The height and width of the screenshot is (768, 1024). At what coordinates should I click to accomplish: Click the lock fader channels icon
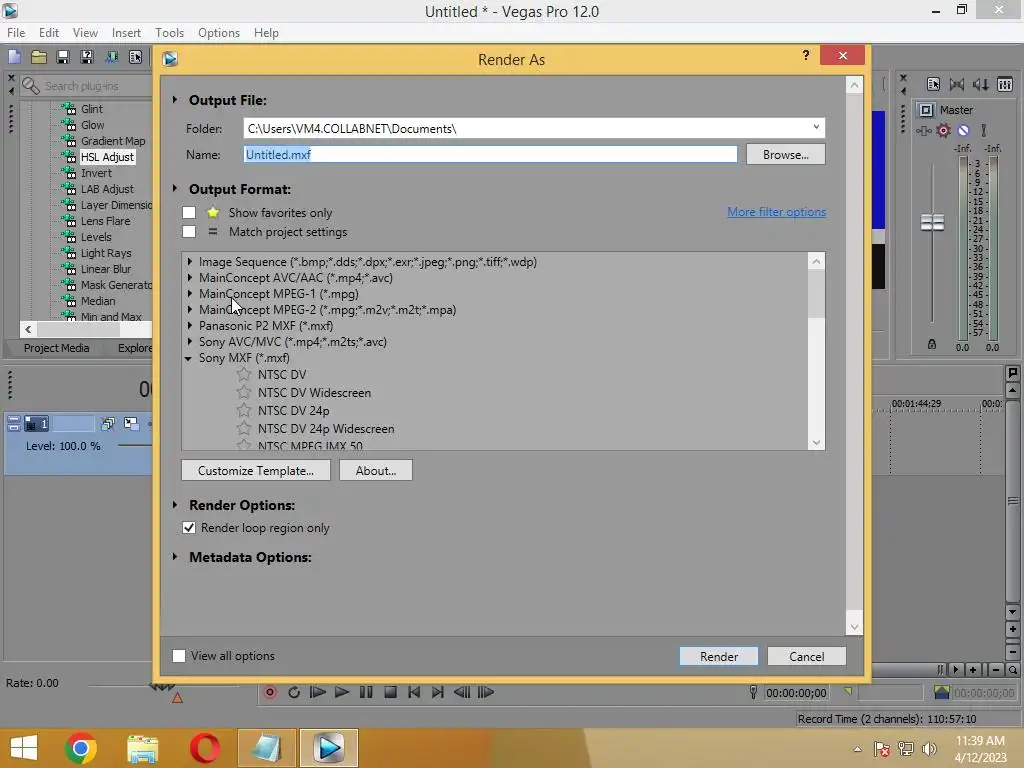tap(932, 344)
